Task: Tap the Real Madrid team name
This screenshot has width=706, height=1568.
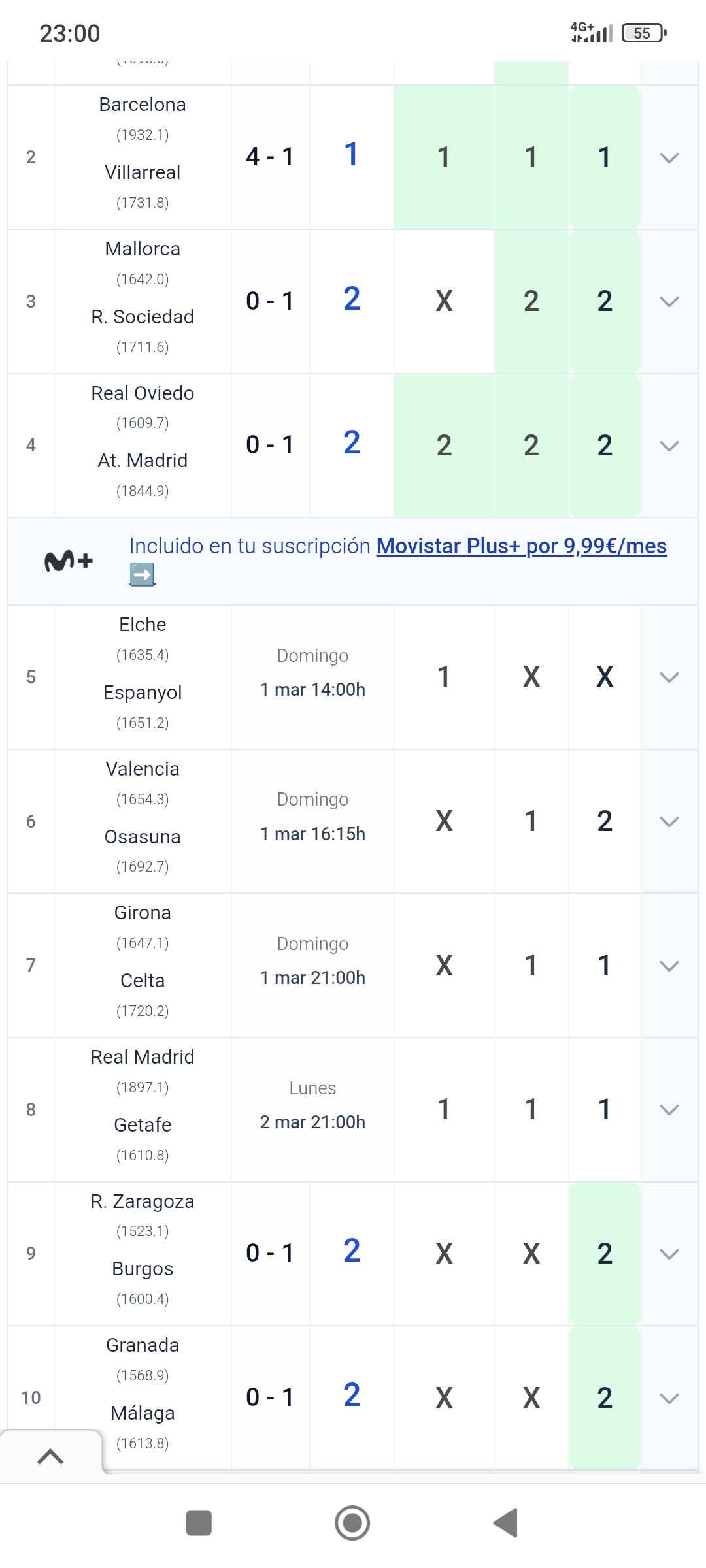Action: [x=143, y=1057]
